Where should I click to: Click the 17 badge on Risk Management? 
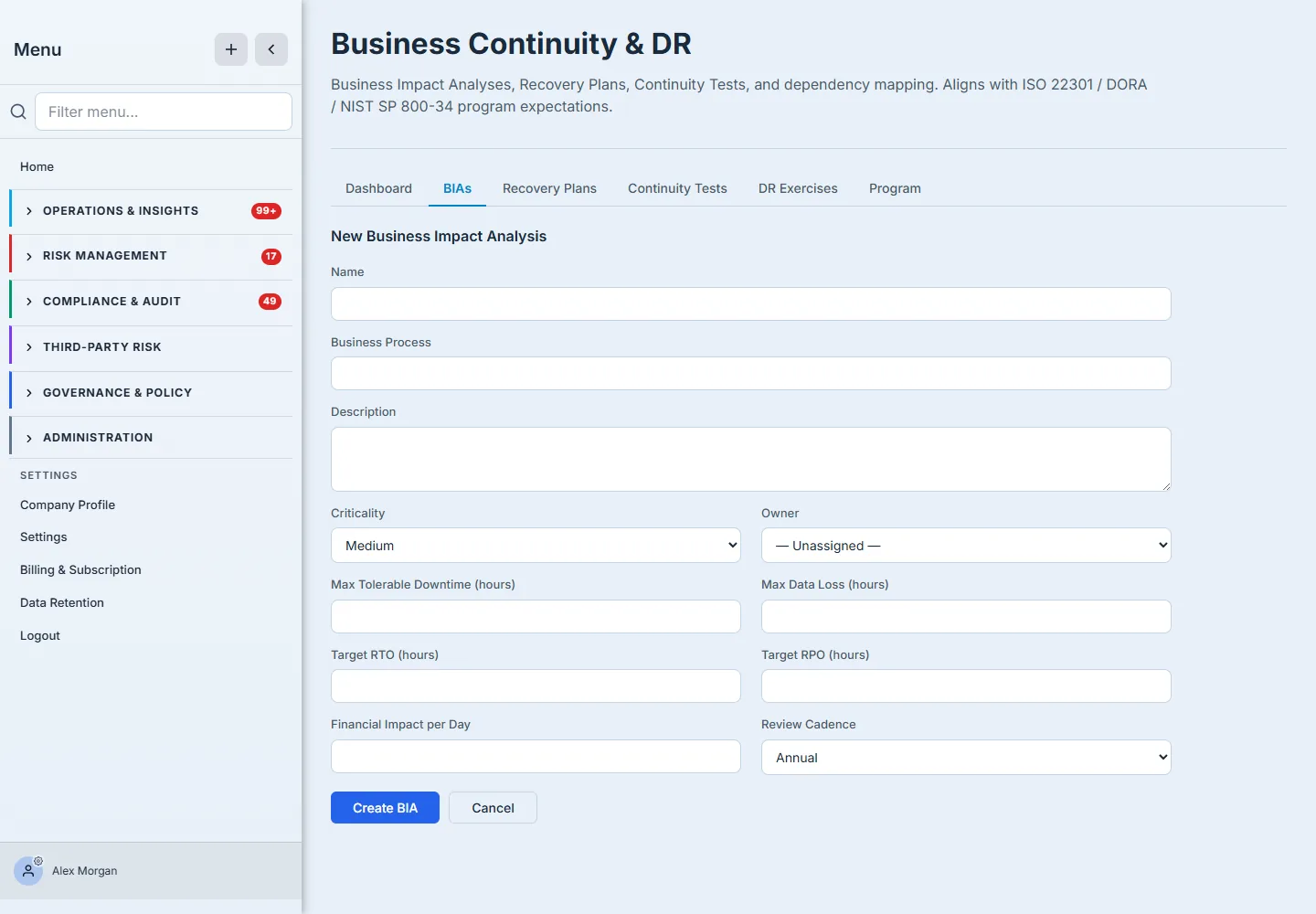click(x=271, y=257)
